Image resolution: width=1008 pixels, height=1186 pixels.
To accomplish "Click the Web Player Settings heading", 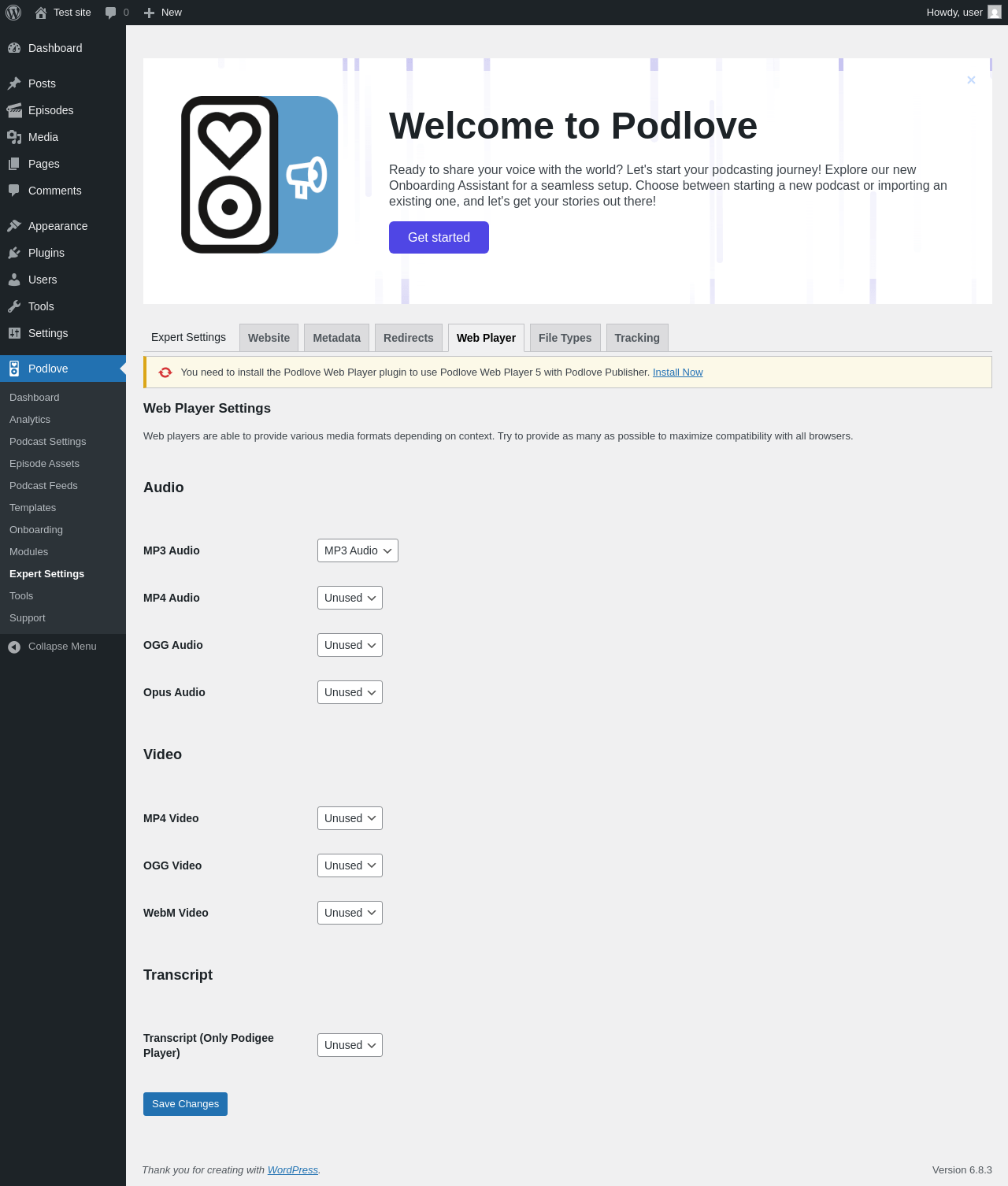I will point(207,408).
